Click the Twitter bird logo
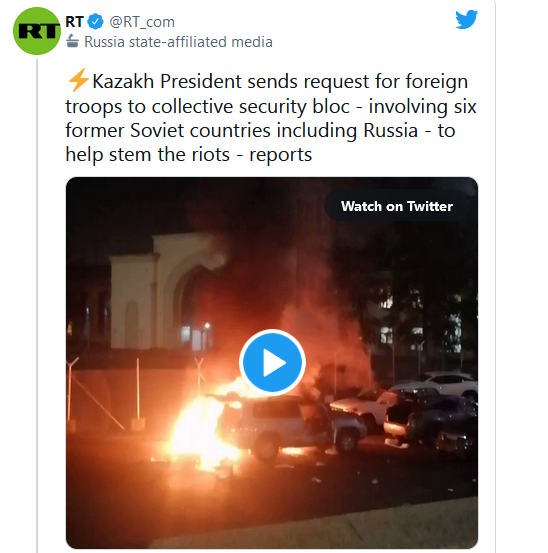Viewport: 548px width, 553px height. click(466, 19)
